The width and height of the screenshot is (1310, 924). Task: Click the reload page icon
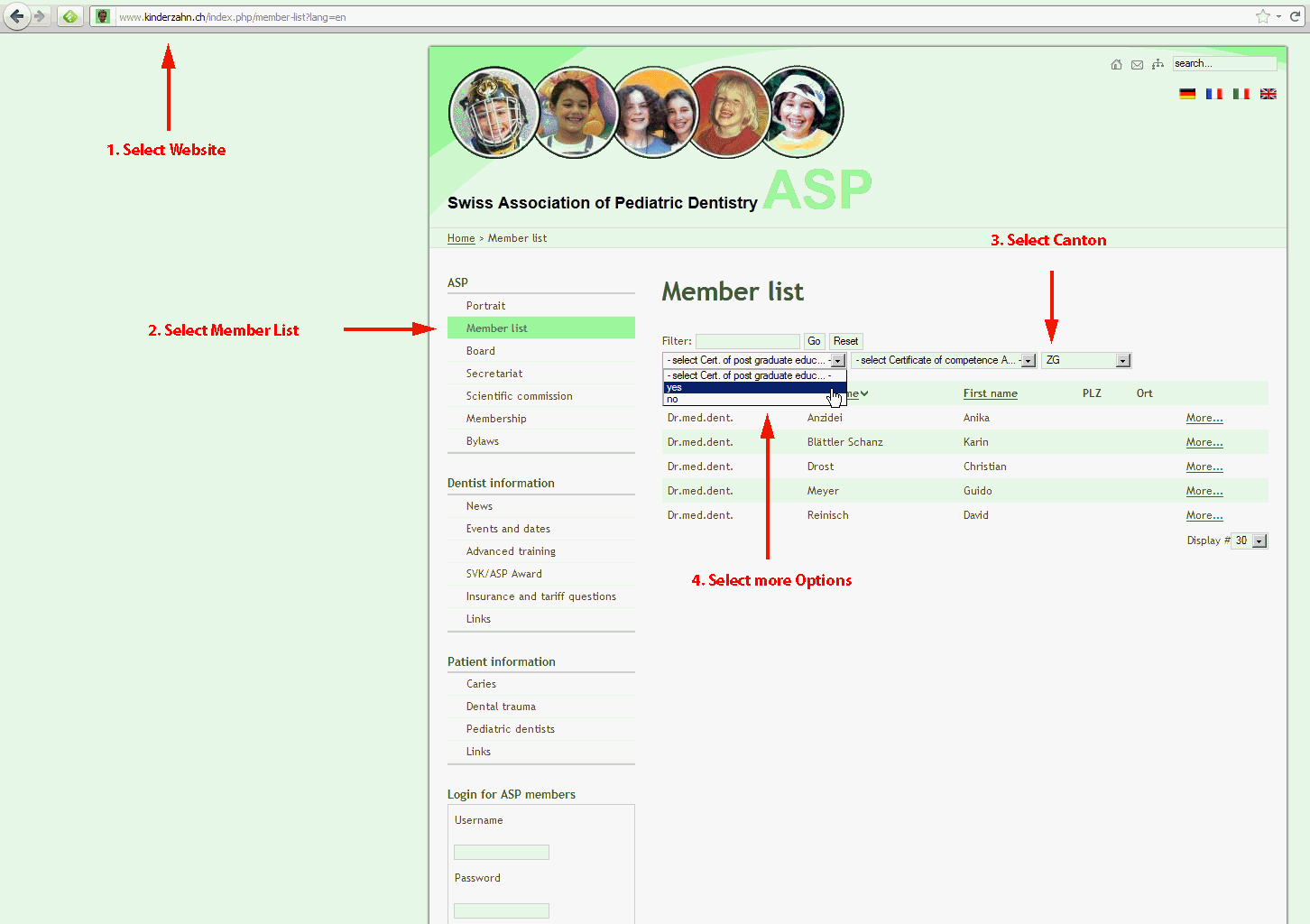click(1295, 16)
